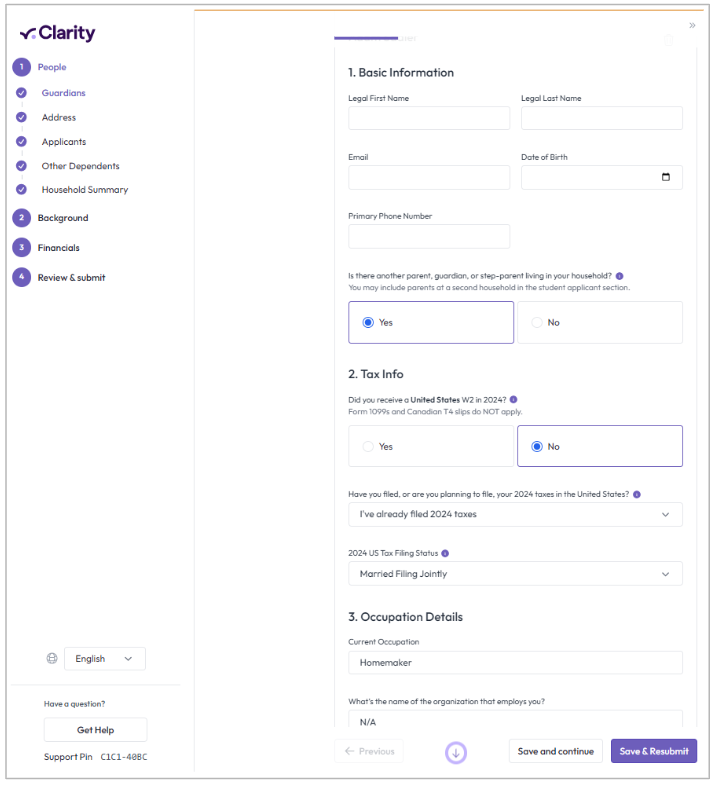Viewport: 714px width, 785px height.
Task: Click the Clarity logo icon
Action: (x=28, y=34)
